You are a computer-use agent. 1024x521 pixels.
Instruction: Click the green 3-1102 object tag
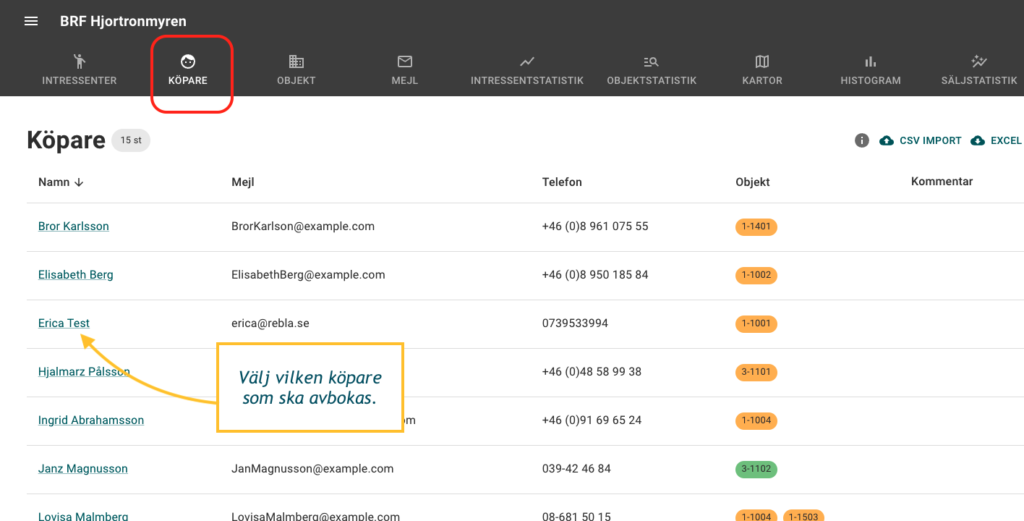(x=755, y=469)
